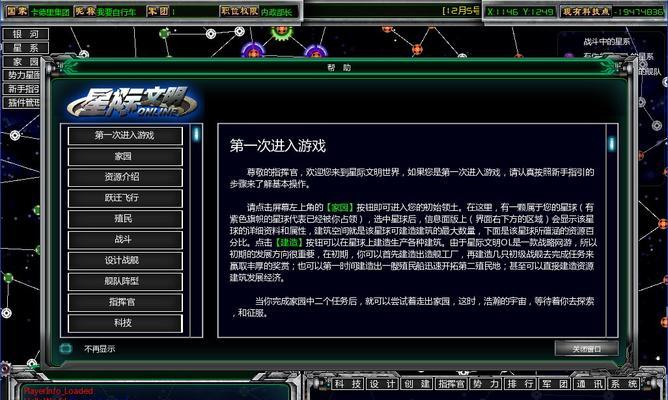Open the 第一次进入游戏 help topic
The width and height of the screenshot is (668, 400).
(125, 136)
